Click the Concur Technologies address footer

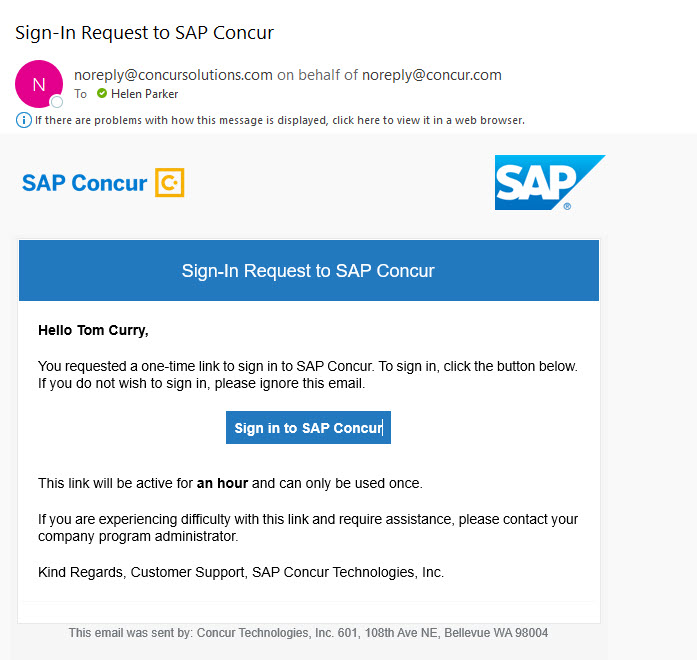(x=308, y=633)
